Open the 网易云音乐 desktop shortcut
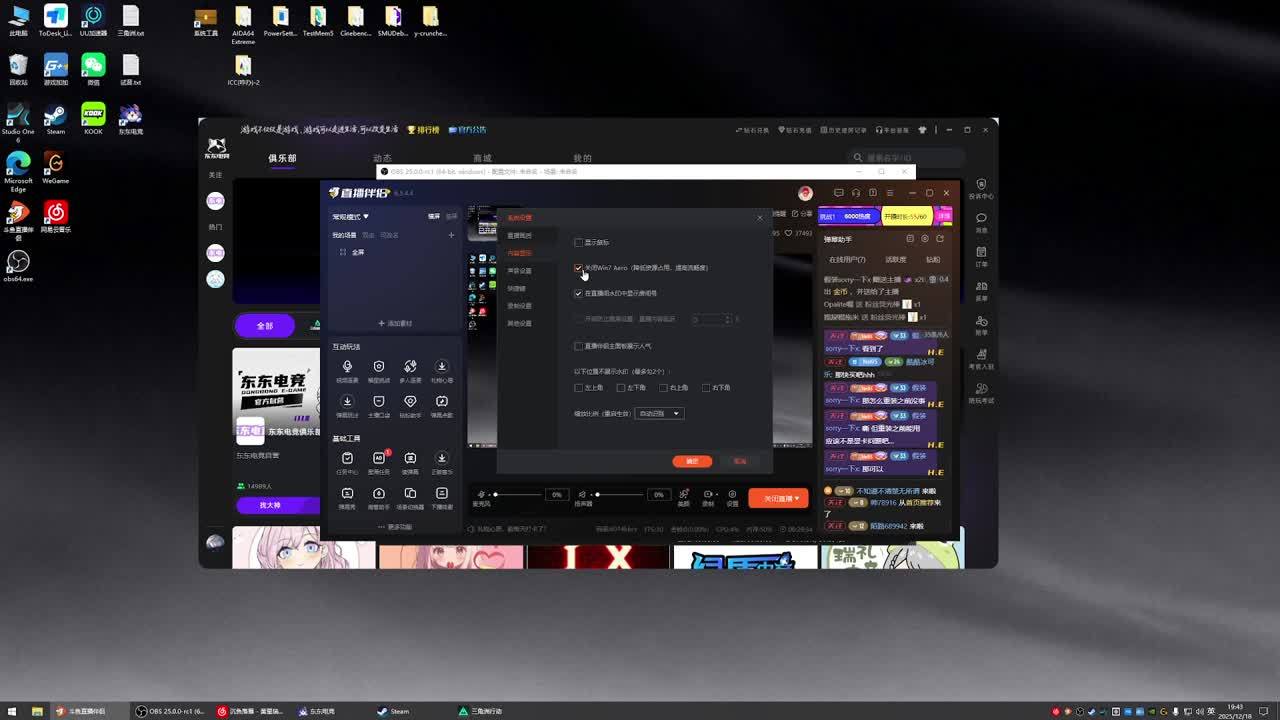The image size is (1280, 720). (x=56, y=216)
